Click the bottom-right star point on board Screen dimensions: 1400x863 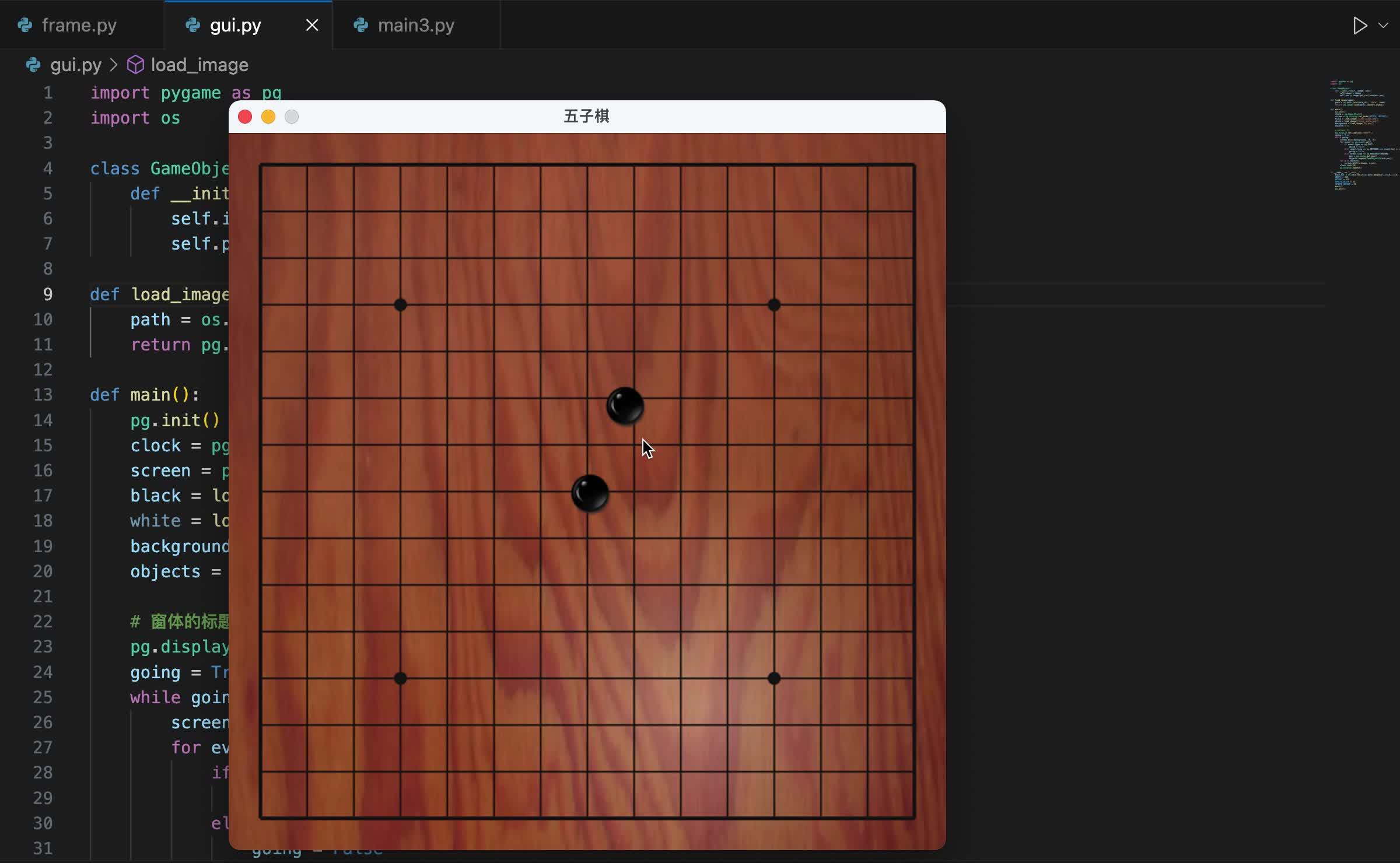(773, 678)
